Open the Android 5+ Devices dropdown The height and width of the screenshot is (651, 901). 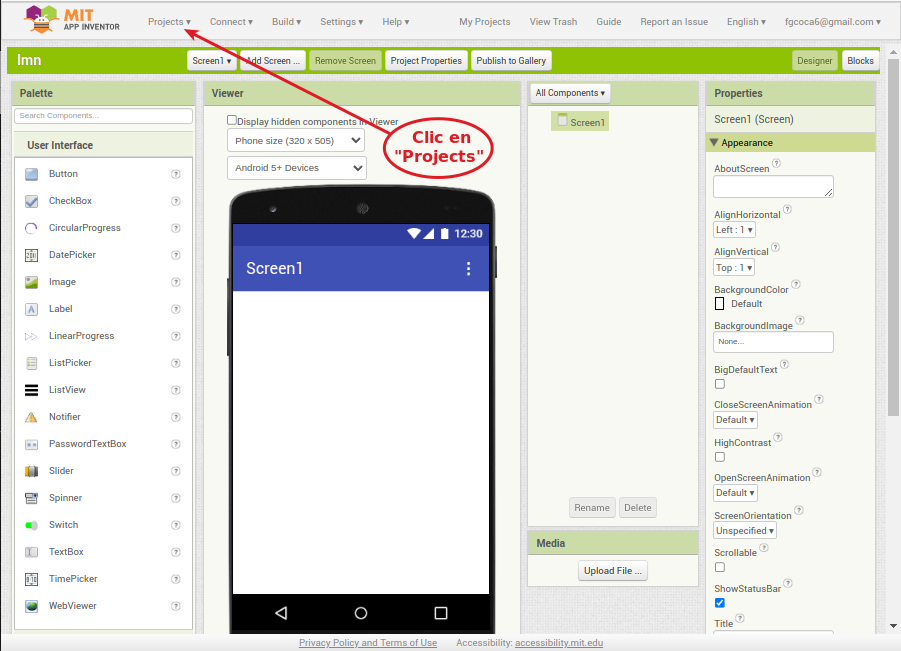pos(297,168)
